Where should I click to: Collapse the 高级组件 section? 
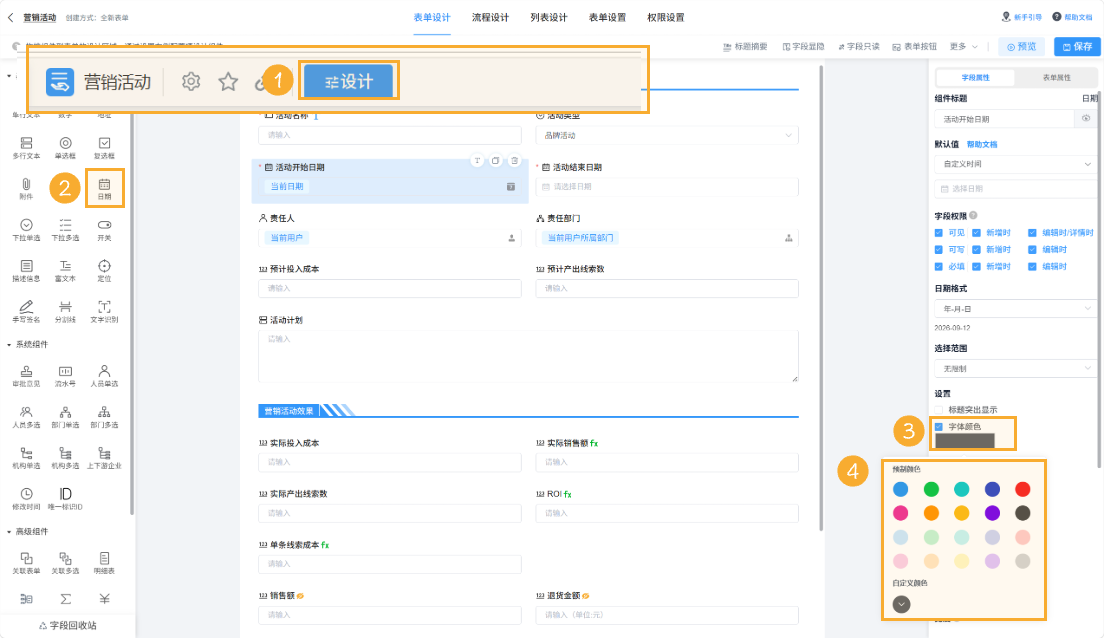tap(27, 532)
